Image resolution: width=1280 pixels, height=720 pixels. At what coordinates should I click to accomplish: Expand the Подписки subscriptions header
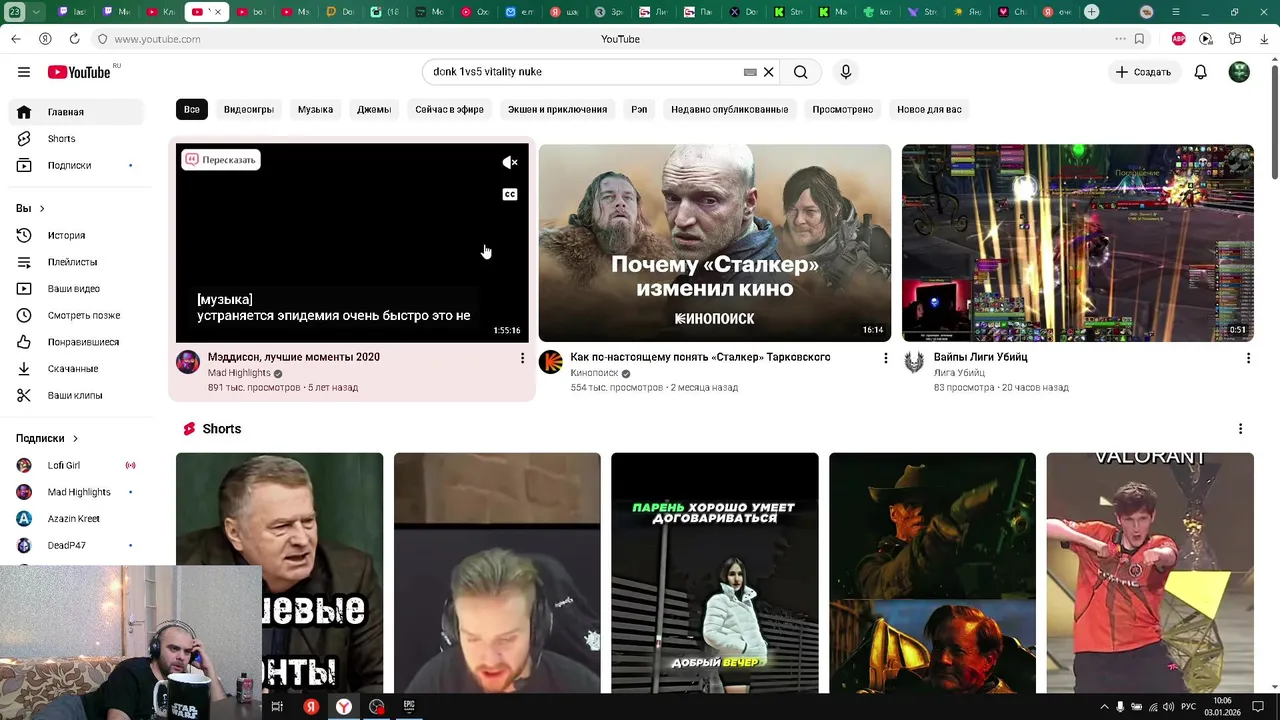tap(47, 438)
